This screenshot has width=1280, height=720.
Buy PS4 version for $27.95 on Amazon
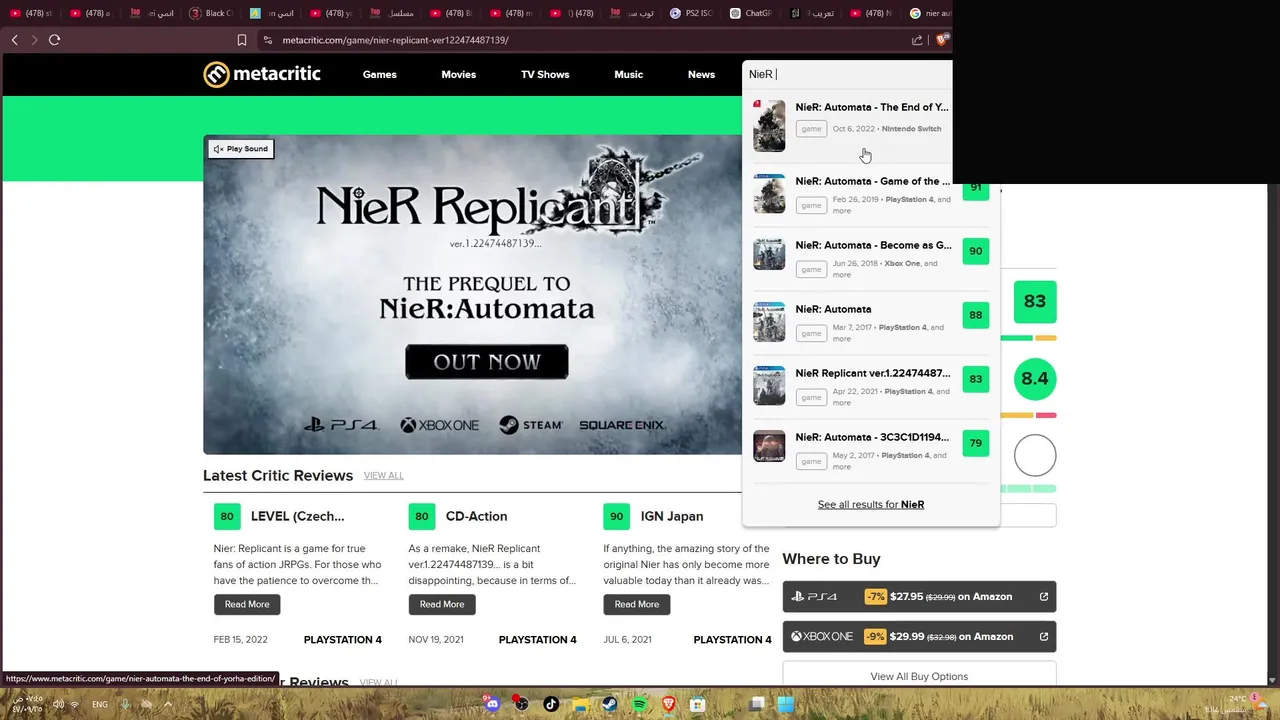coord(919,597)
